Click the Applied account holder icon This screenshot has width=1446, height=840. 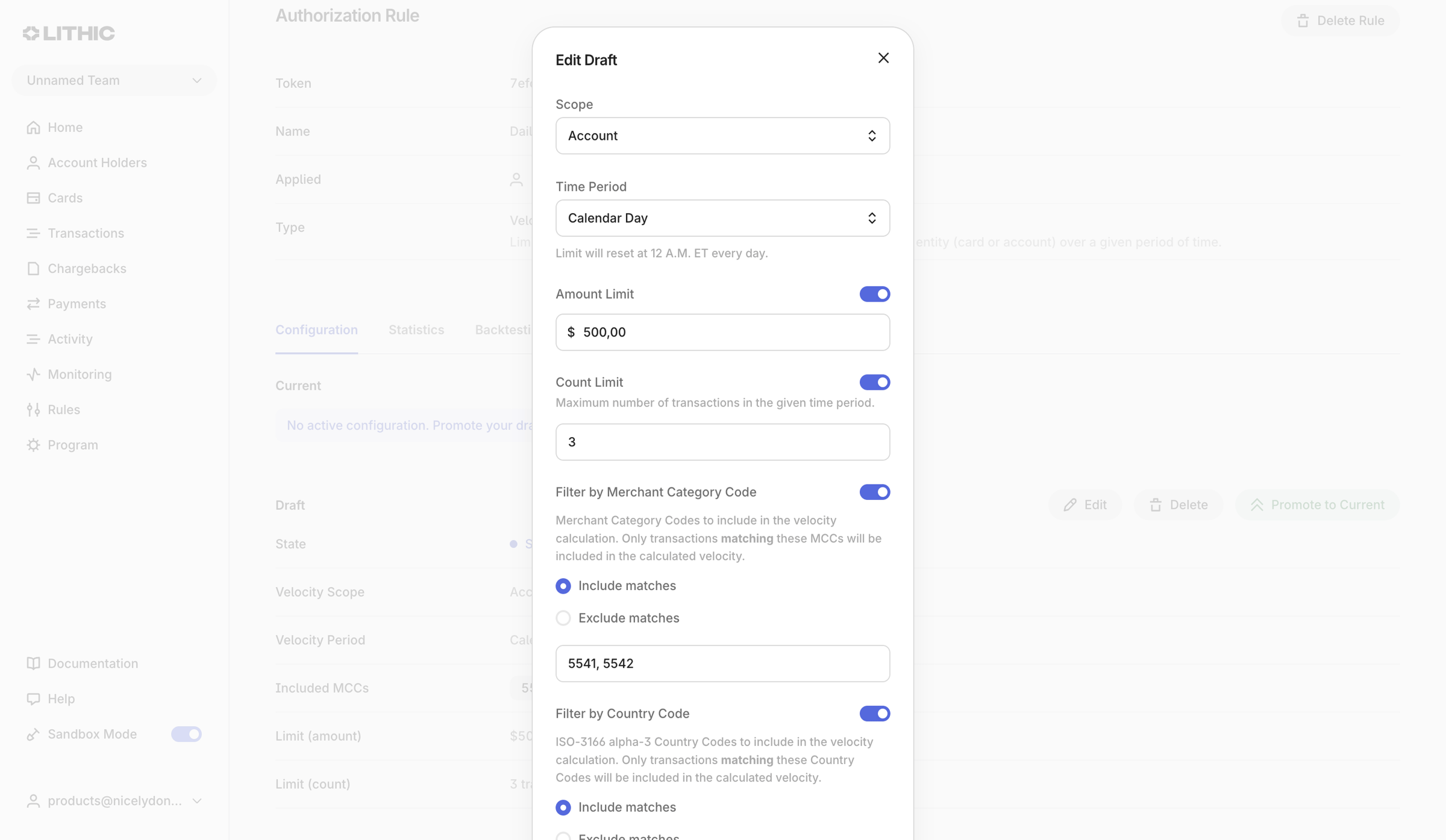pos(516,179)
